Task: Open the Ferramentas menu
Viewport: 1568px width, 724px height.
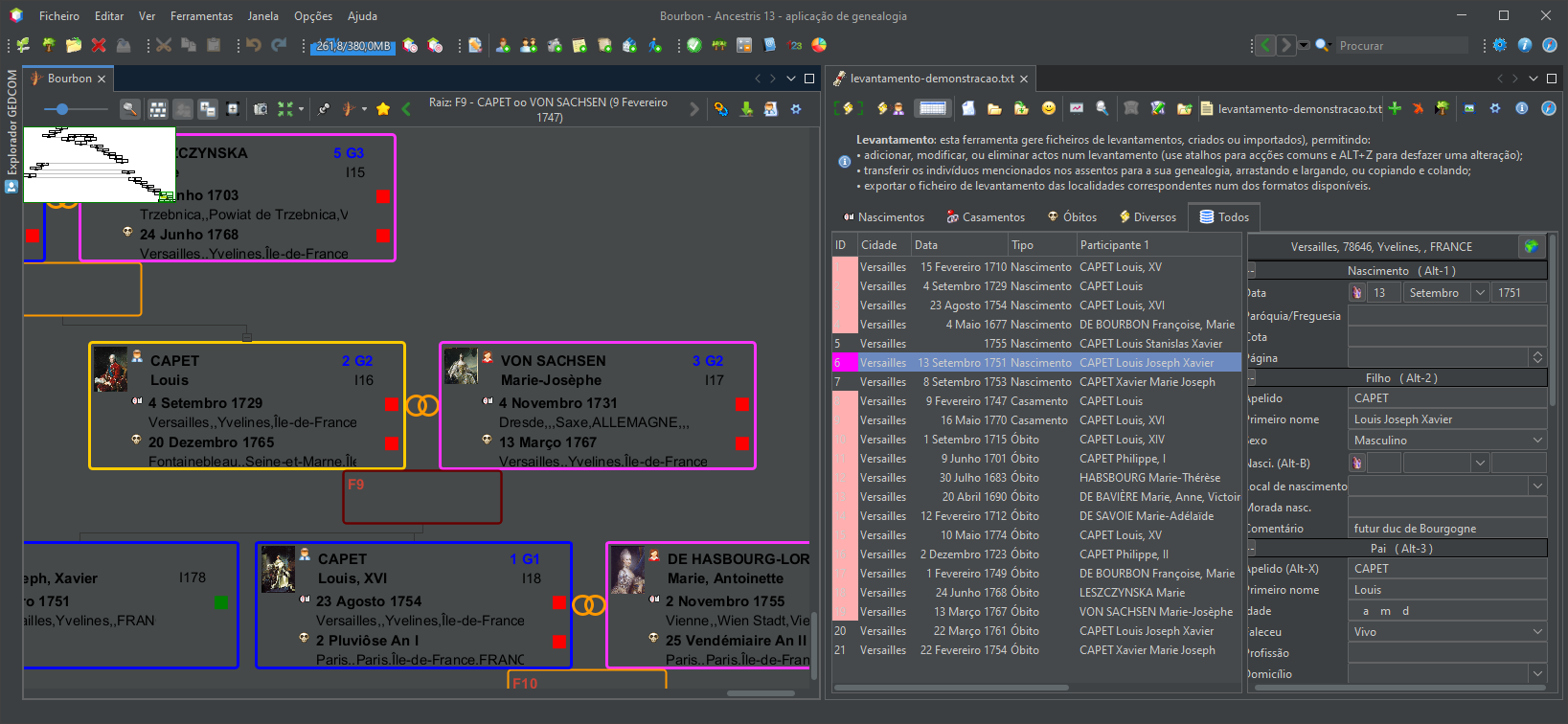Action: (201, 16)
